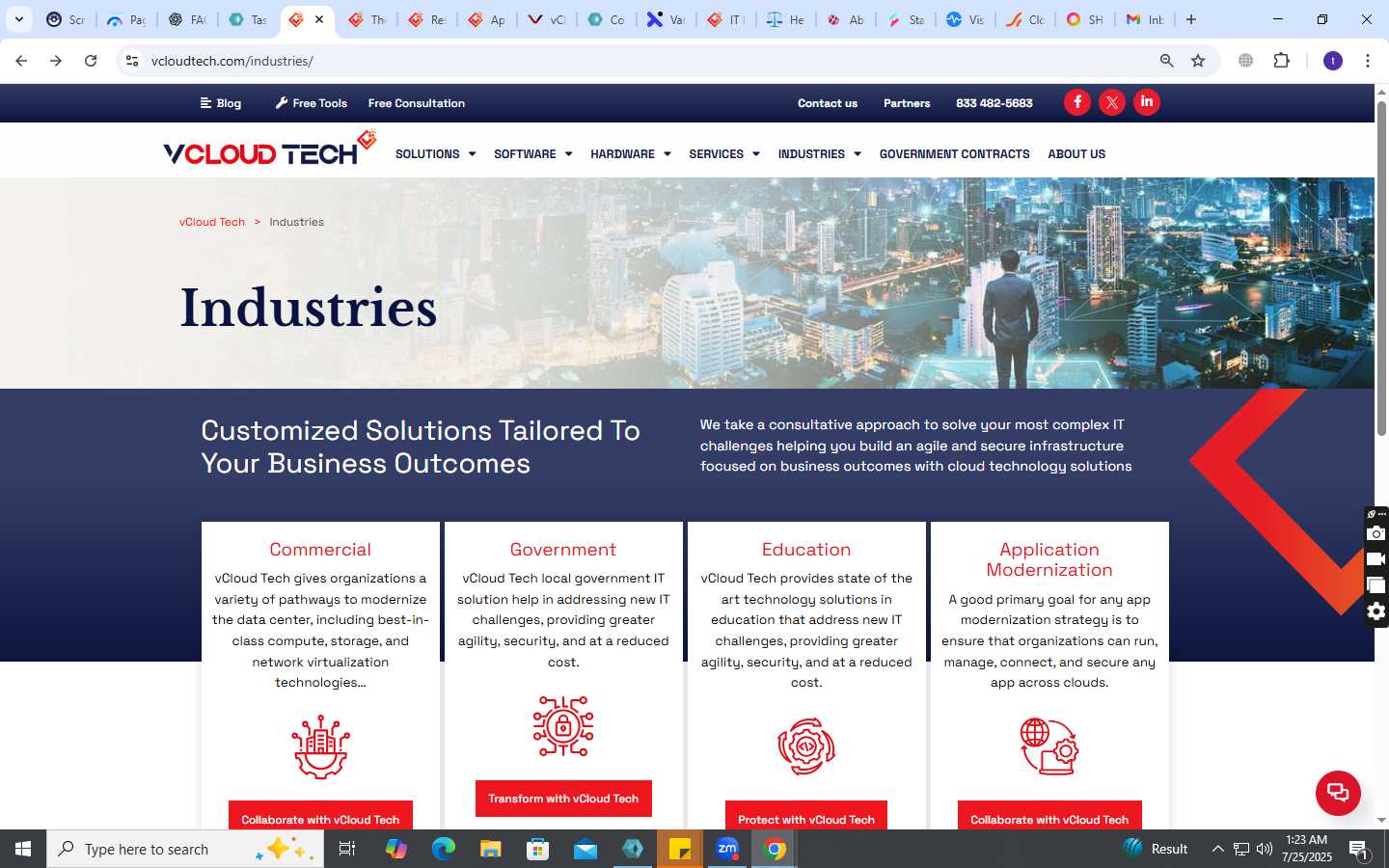
Task: Open the ABOUT US menu item
Action: (x=1076, y=154)
